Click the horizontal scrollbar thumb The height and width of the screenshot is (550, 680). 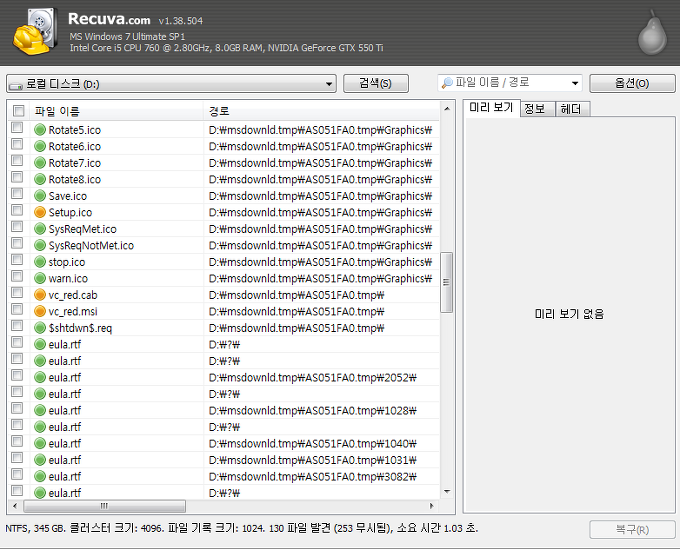click(104, 506)
